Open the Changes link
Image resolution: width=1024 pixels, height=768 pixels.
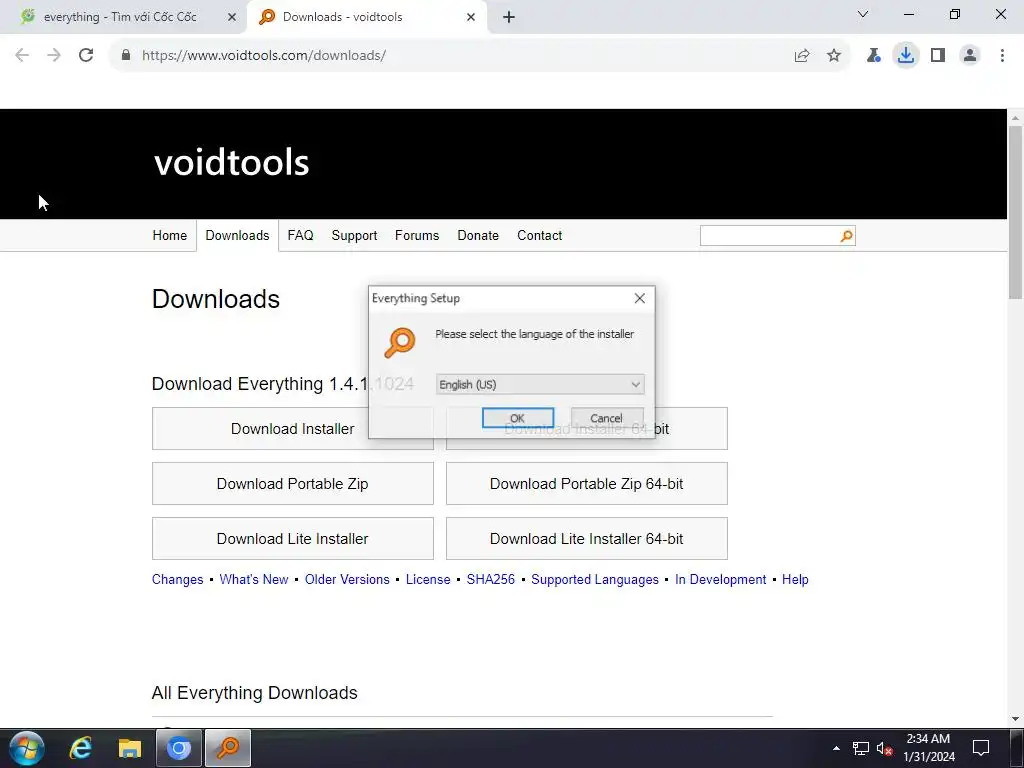[178, 579]
